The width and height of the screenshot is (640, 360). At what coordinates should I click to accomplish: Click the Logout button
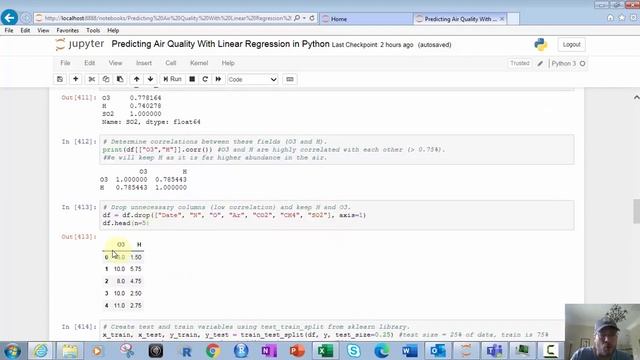click(x=571, y=44)
